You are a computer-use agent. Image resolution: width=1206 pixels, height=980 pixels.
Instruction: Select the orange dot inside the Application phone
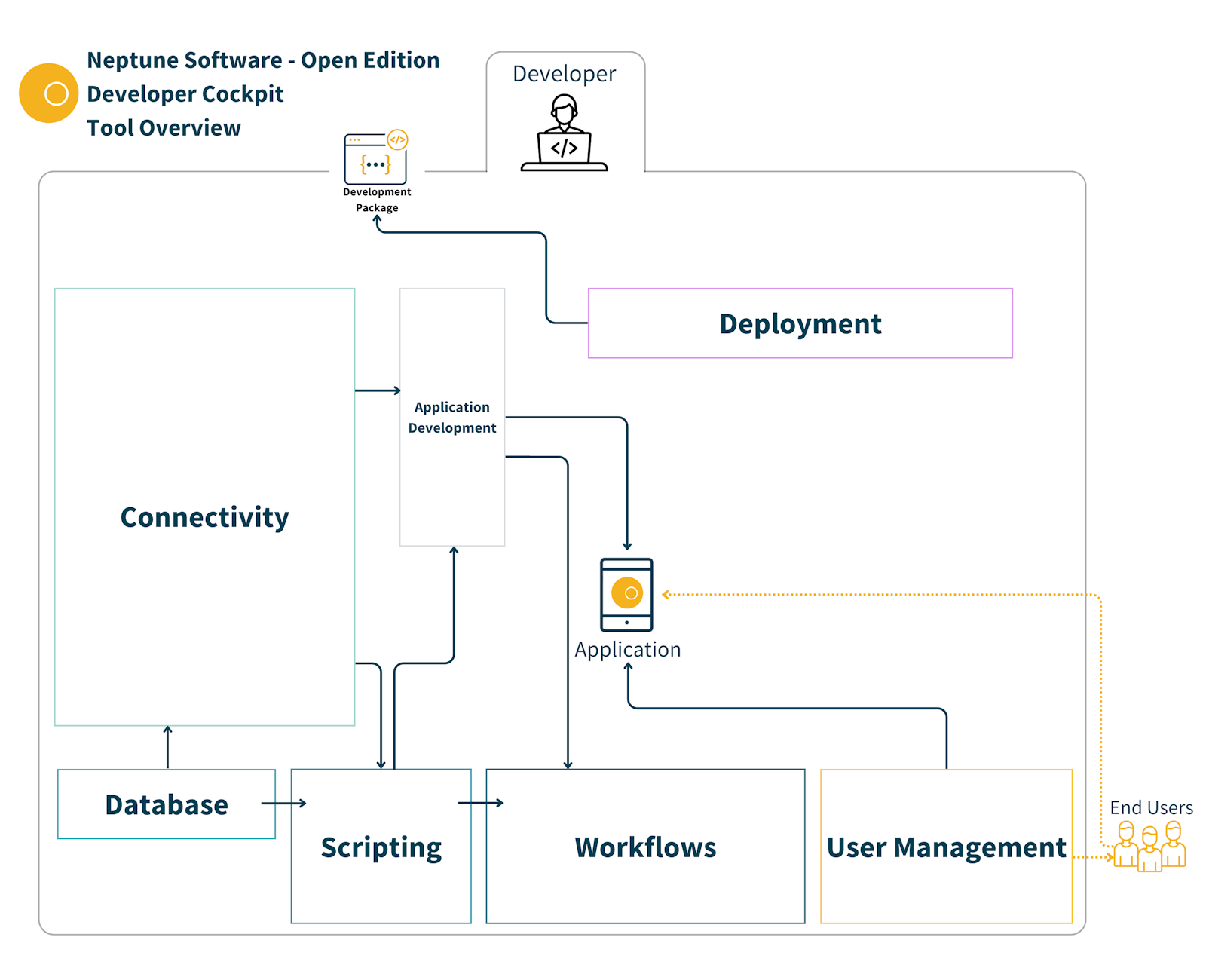(x=627, y=593)
